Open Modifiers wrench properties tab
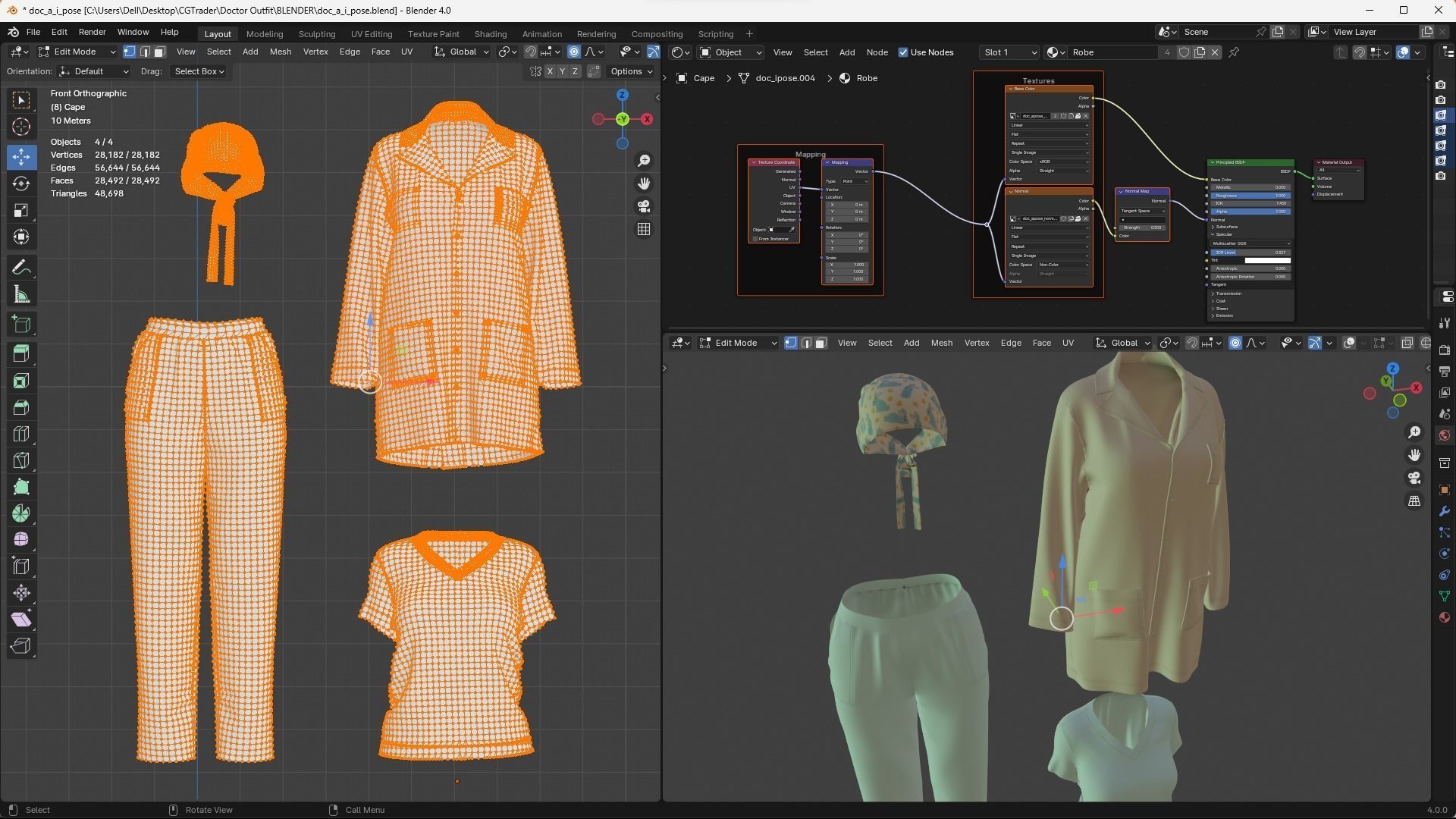The image size is (1456, 819). click(1445, 511)
